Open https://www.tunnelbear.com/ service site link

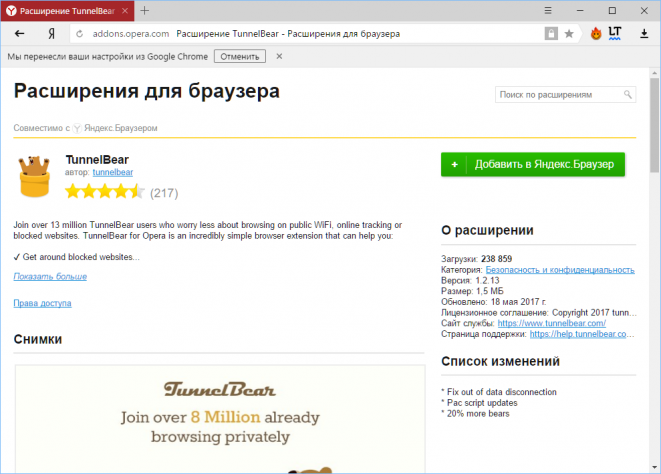(551, 323)
